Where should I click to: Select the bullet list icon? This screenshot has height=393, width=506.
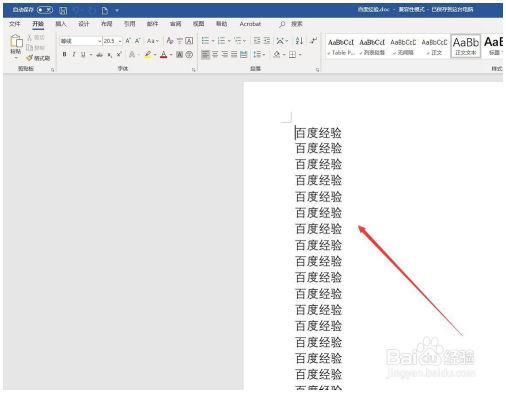(205, 41)
